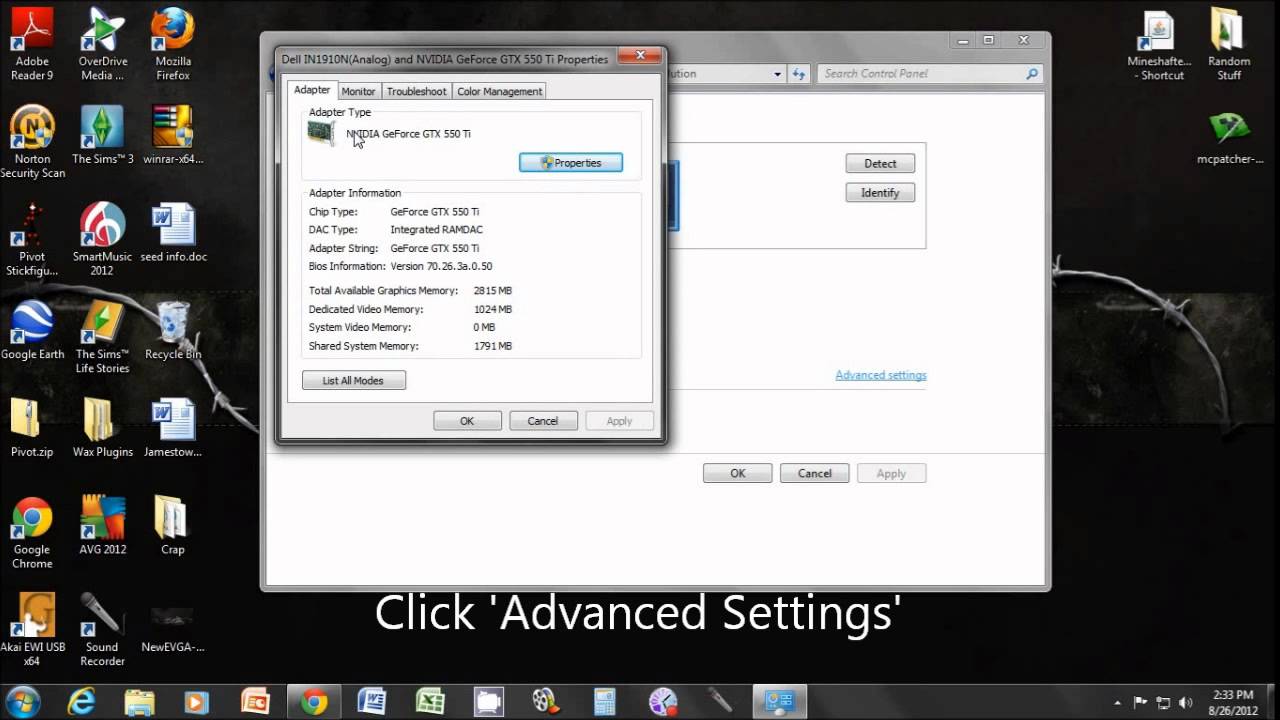Select the mcpatcher desktop icon
This screenshot has height=720, width=1280.
pos(1229,137)
